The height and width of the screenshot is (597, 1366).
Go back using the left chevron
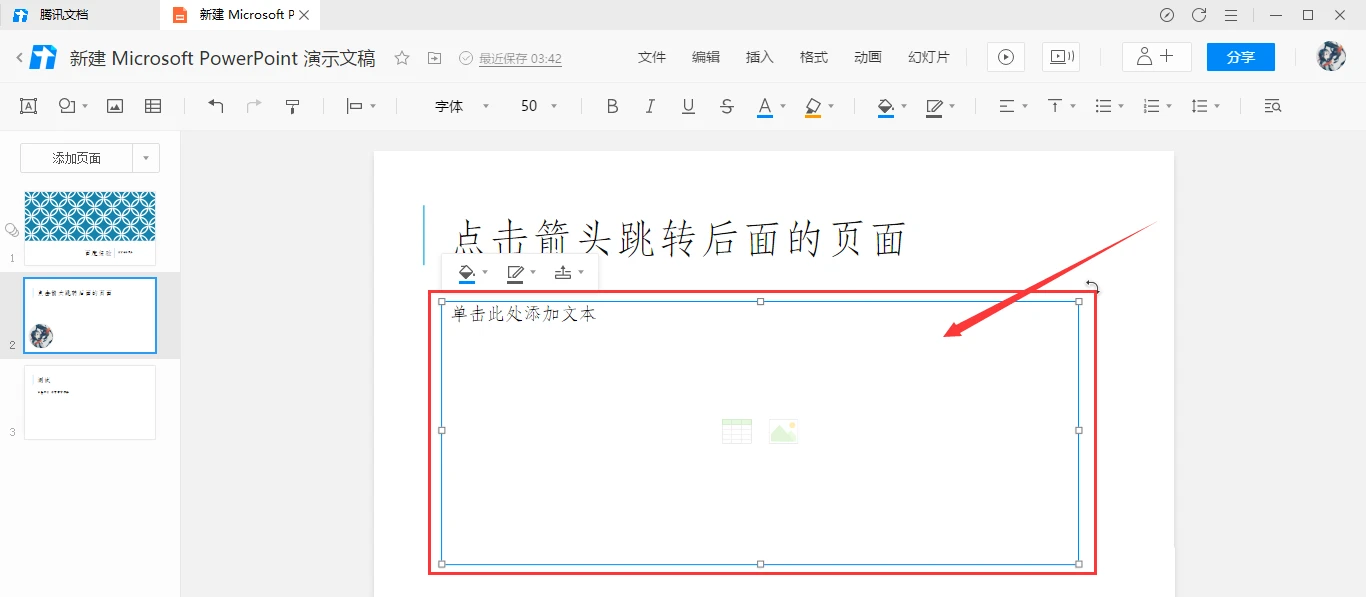(19, 58)
